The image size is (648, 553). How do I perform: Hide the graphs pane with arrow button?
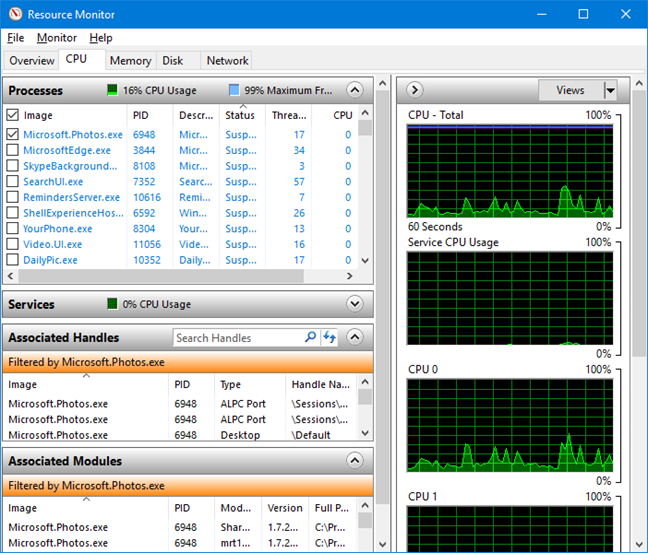415,90
